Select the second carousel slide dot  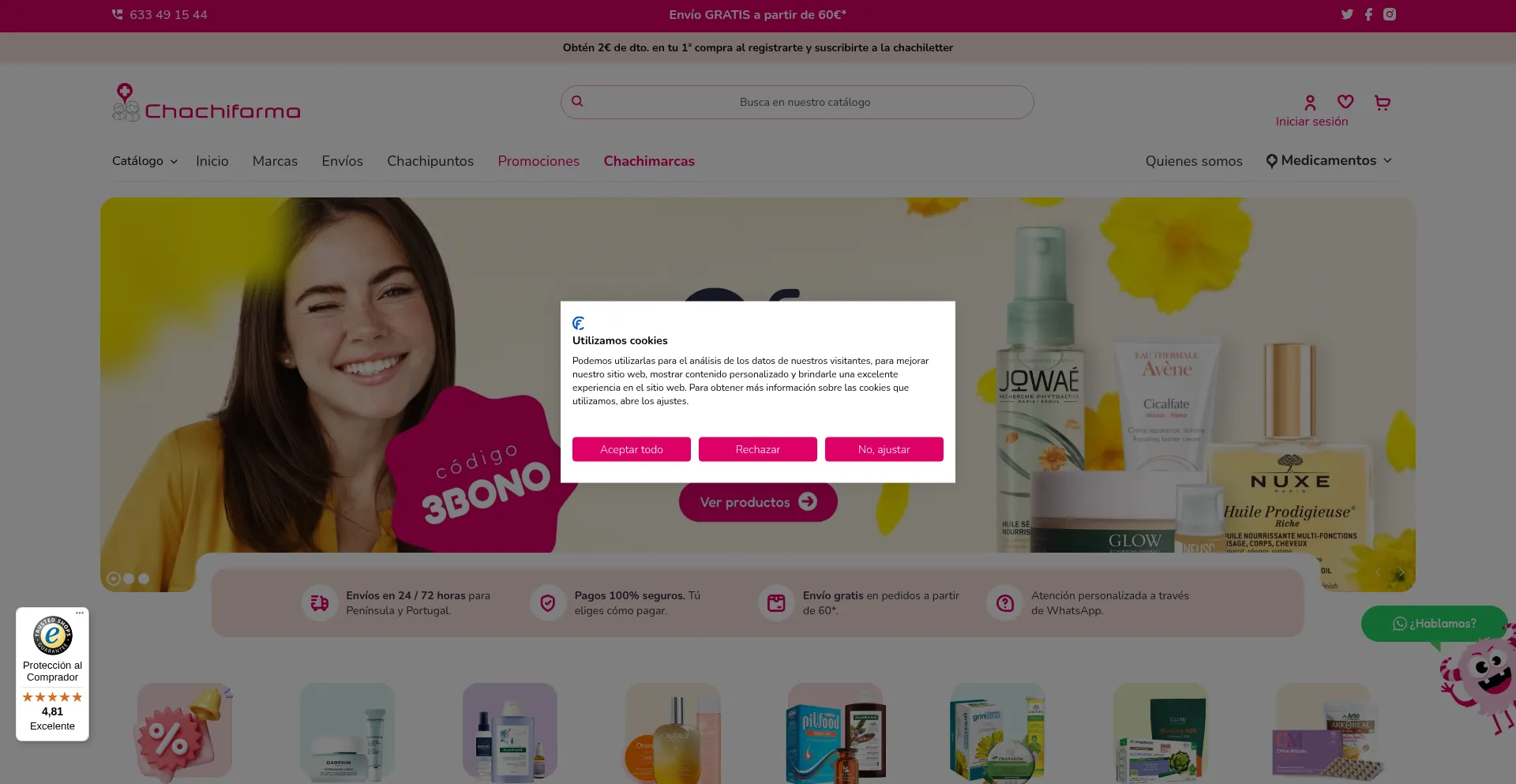129,579
